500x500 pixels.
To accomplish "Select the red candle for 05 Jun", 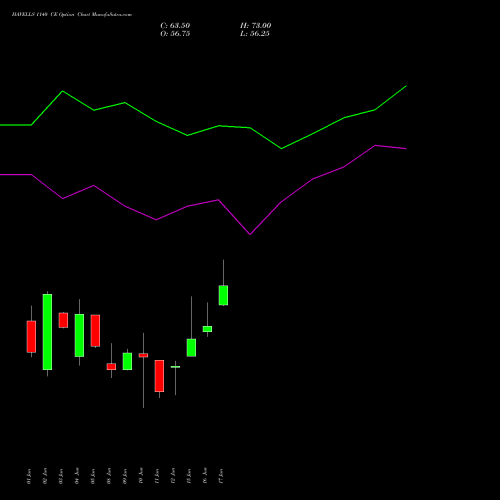I will pyautogui.click(x=95, y=331).
